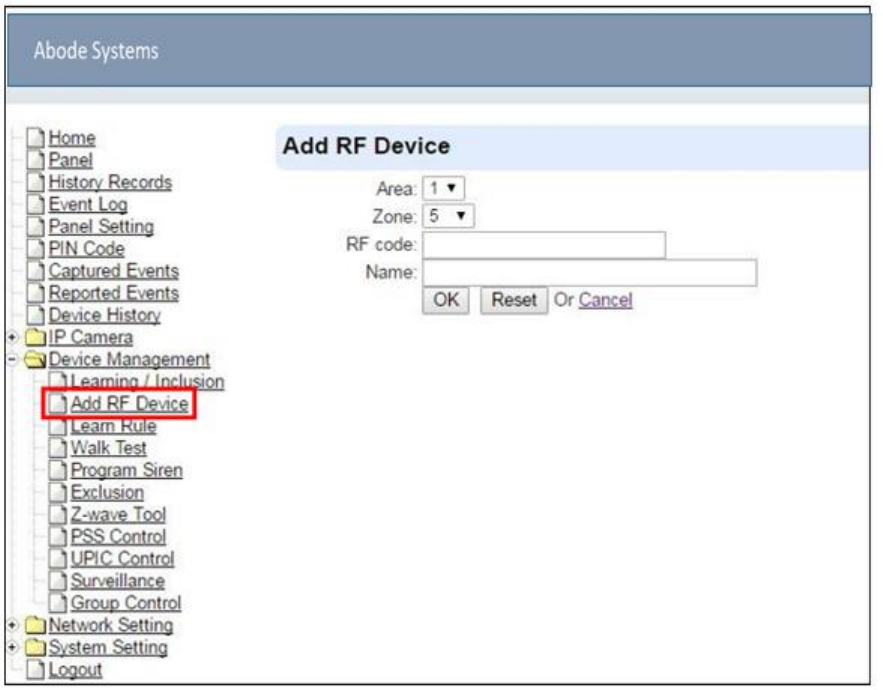Open Learning / Inclusion page
Screen dimensions: 883x690
pos(148,382)
